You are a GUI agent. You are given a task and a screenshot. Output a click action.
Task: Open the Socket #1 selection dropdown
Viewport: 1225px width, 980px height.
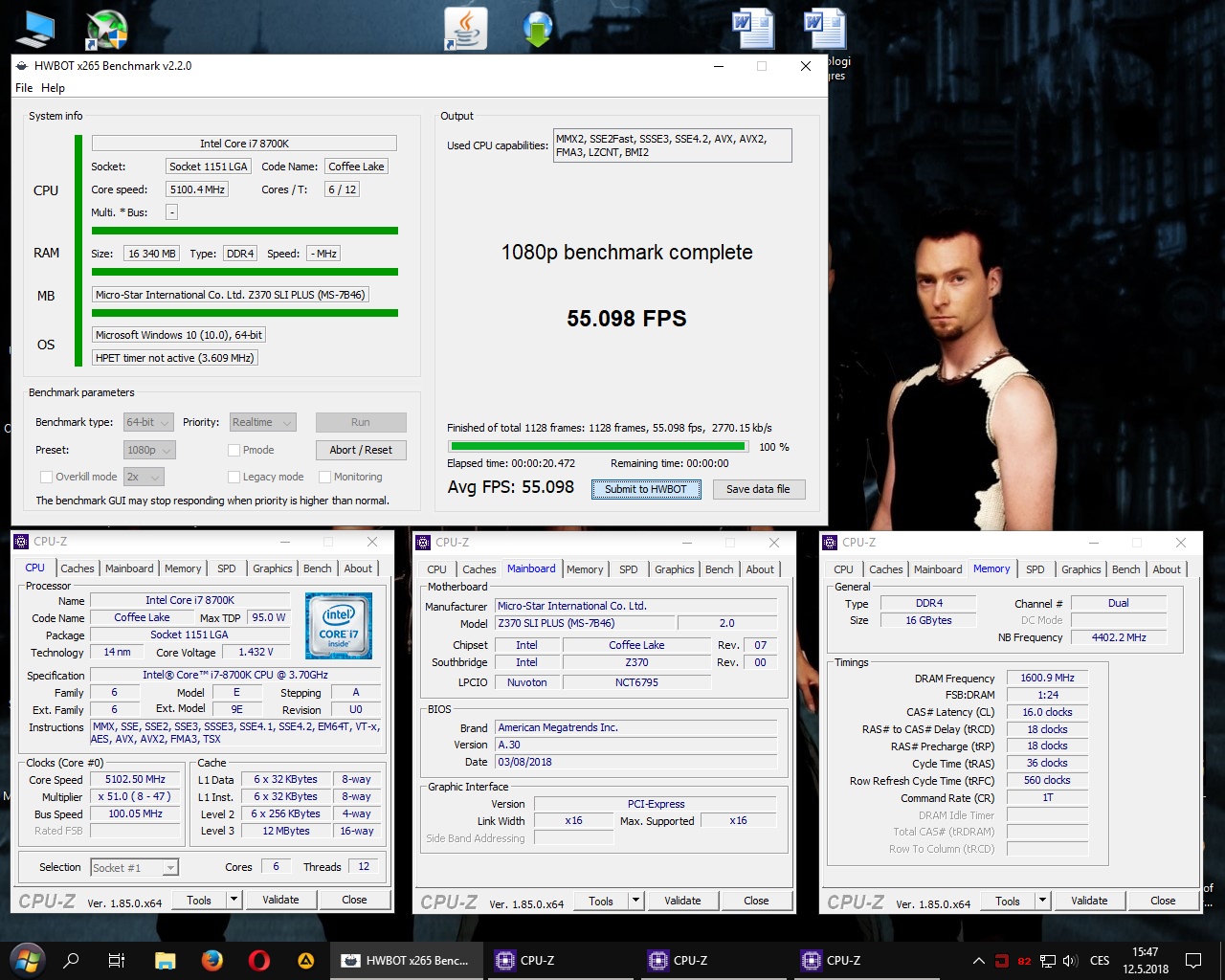tap(135, 867)
